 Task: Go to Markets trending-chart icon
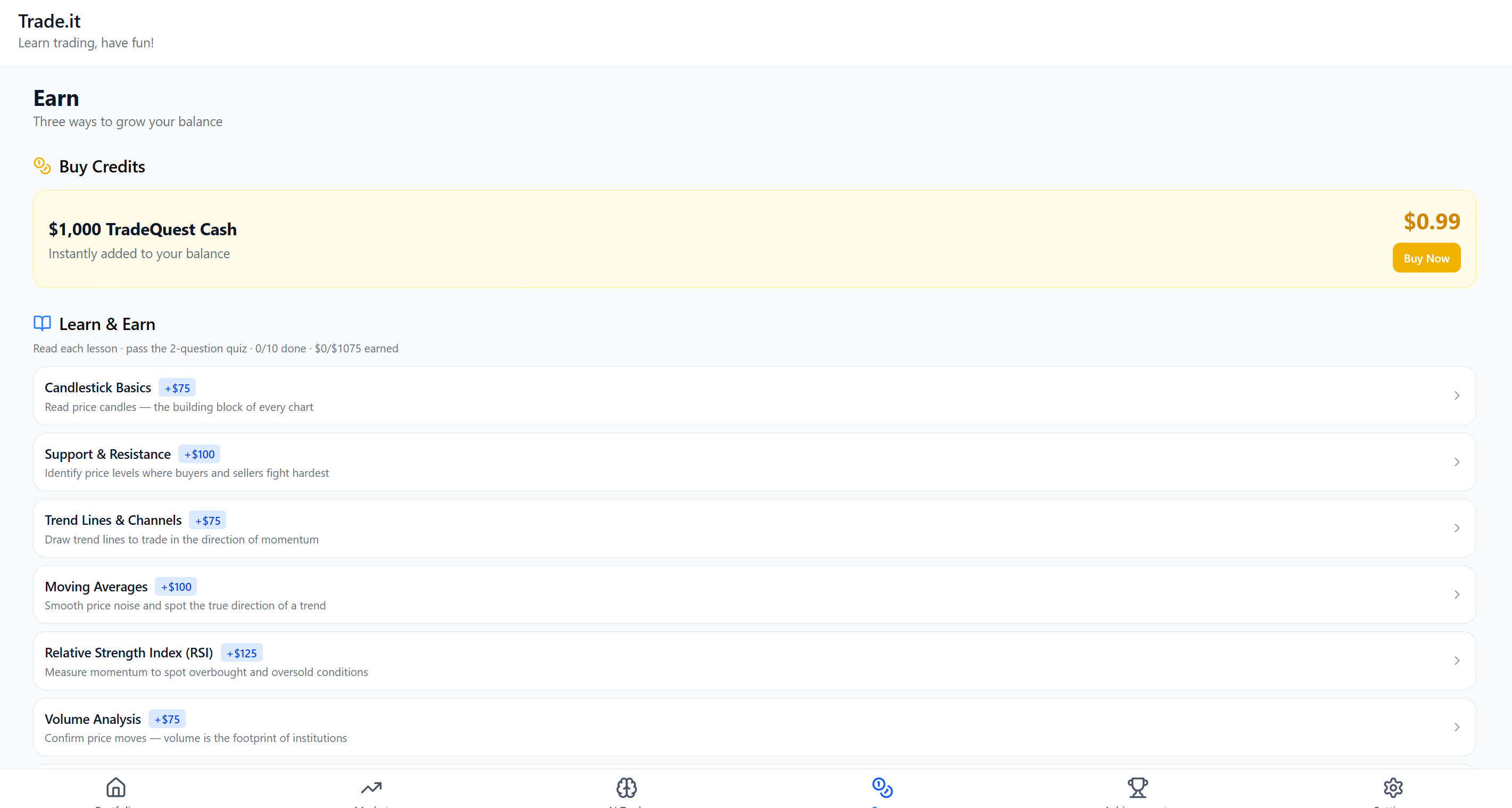click(x=371, y=787)
